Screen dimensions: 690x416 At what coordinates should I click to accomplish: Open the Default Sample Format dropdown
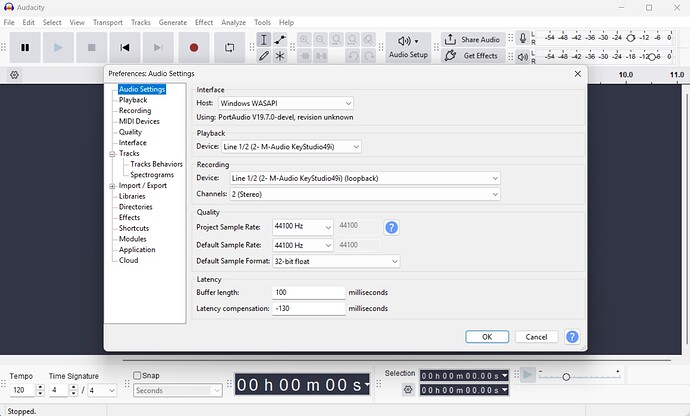pyautogui.click(x=336, y=261)
